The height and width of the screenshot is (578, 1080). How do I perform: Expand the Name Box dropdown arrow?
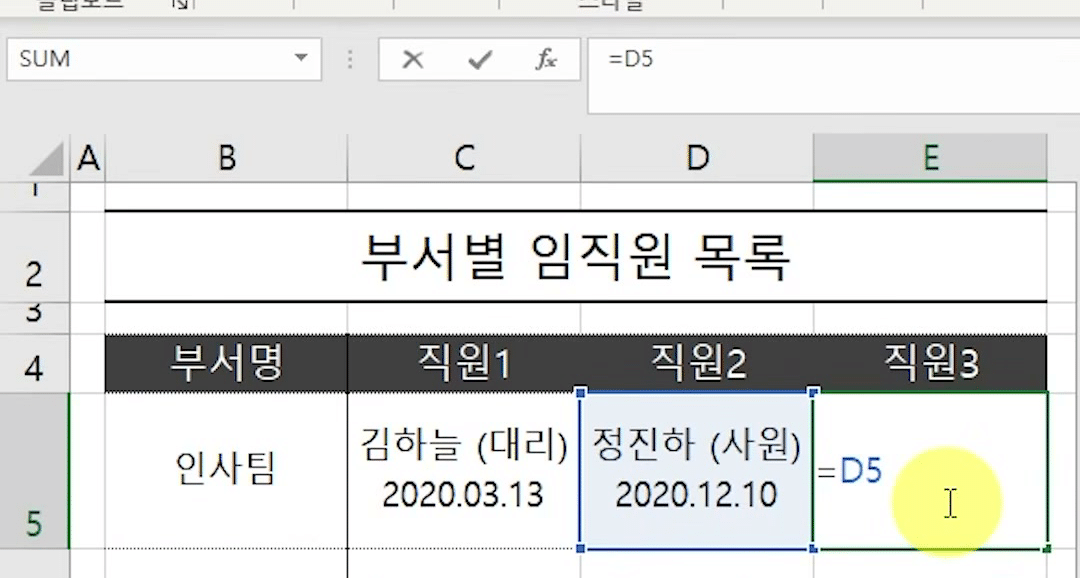click(x=301, y=59)
